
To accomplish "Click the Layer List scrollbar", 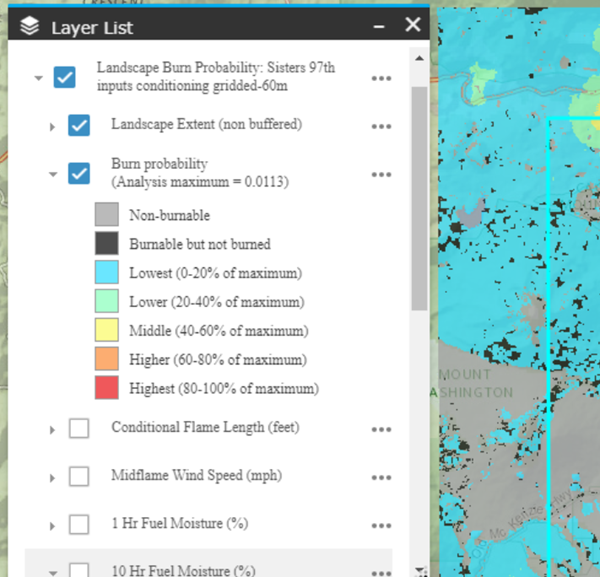I will (420, 200).
